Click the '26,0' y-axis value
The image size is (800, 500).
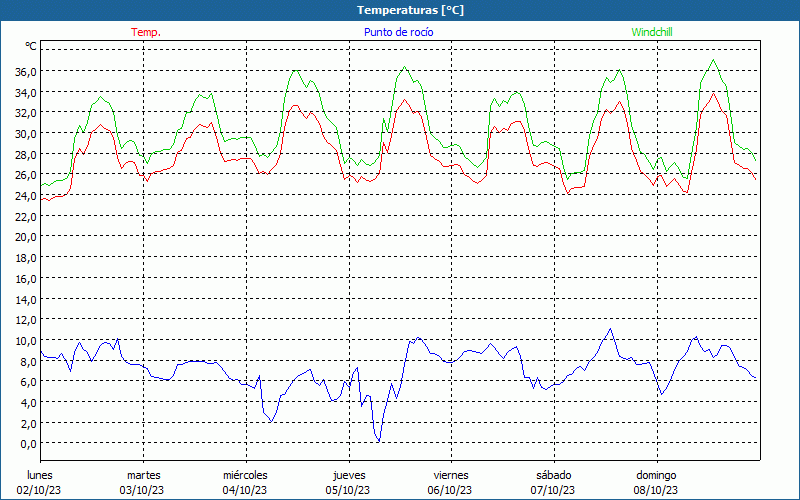click(x=26, y=175)
